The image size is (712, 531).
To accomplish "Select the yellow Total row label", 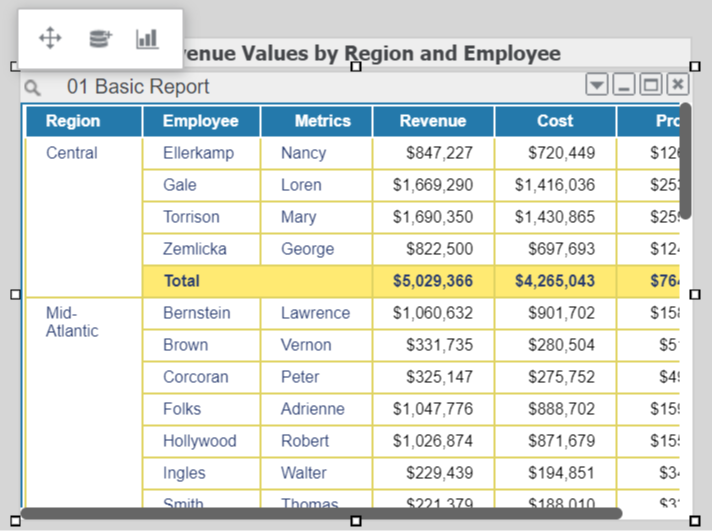I will [x=182, y=281].
